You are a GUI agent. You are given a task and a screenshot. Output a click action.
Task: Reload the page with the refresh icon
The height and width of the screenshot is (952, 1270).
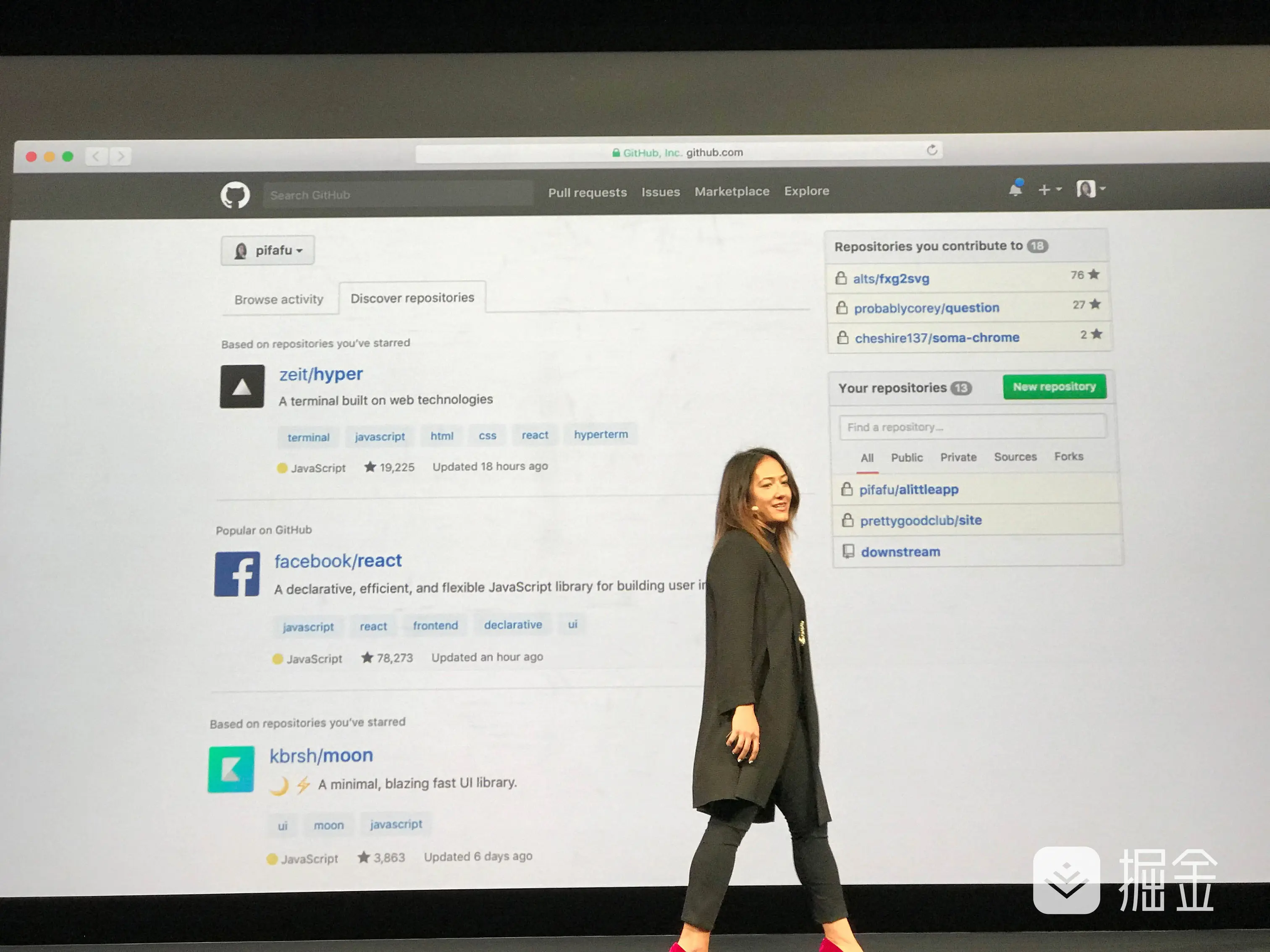point(931,150)
